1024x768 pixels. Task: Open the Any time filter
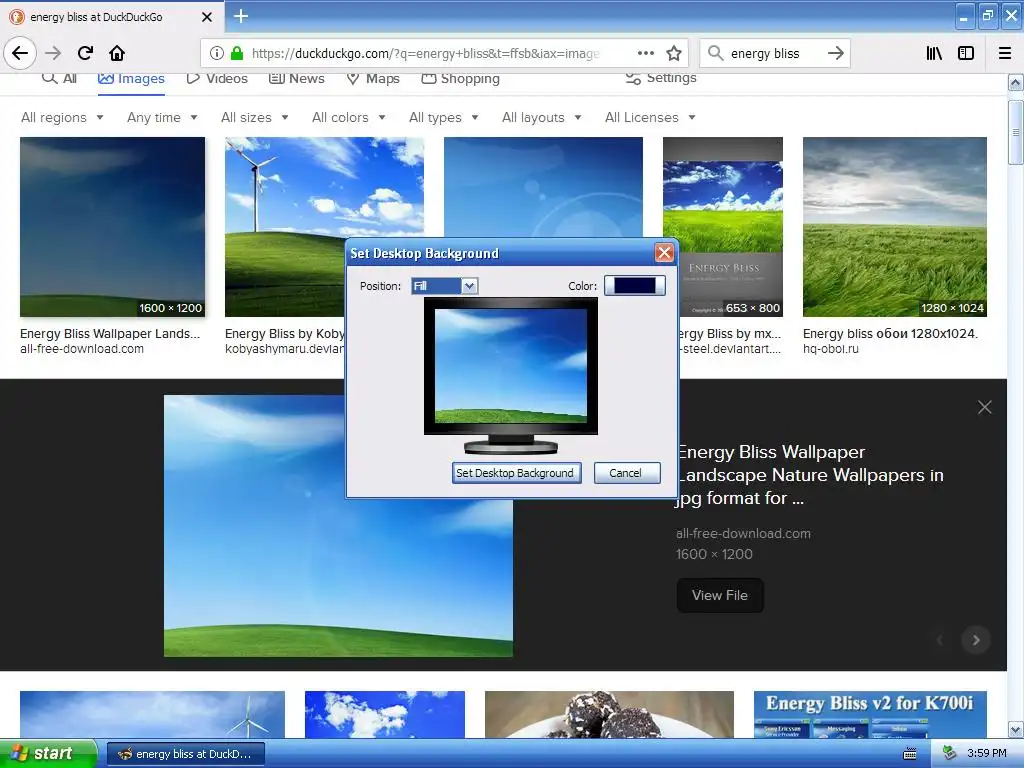coord(162,118)
